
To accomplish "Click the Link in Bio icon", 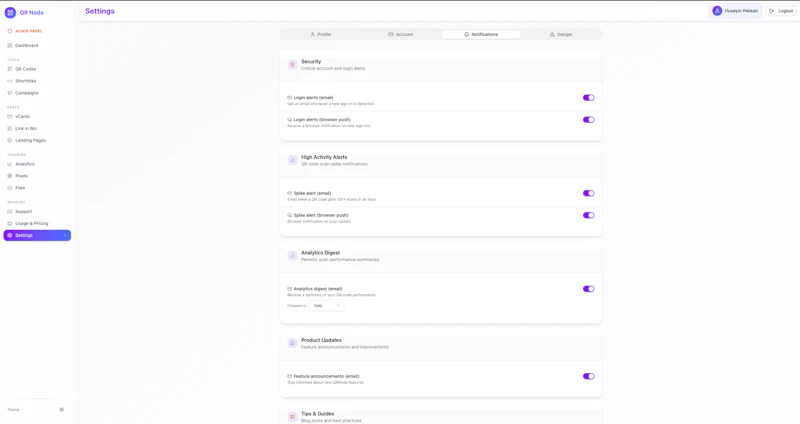I will click(10, 129).
